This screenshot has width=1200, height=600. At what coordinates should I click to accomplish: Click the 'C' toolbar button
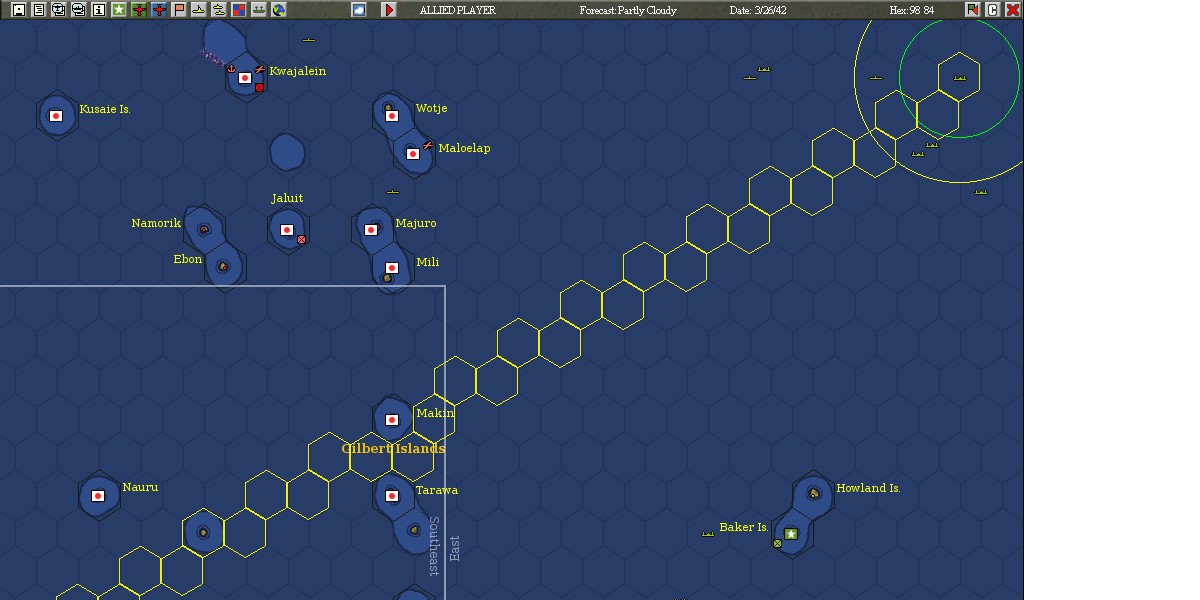tap(992, 9)
